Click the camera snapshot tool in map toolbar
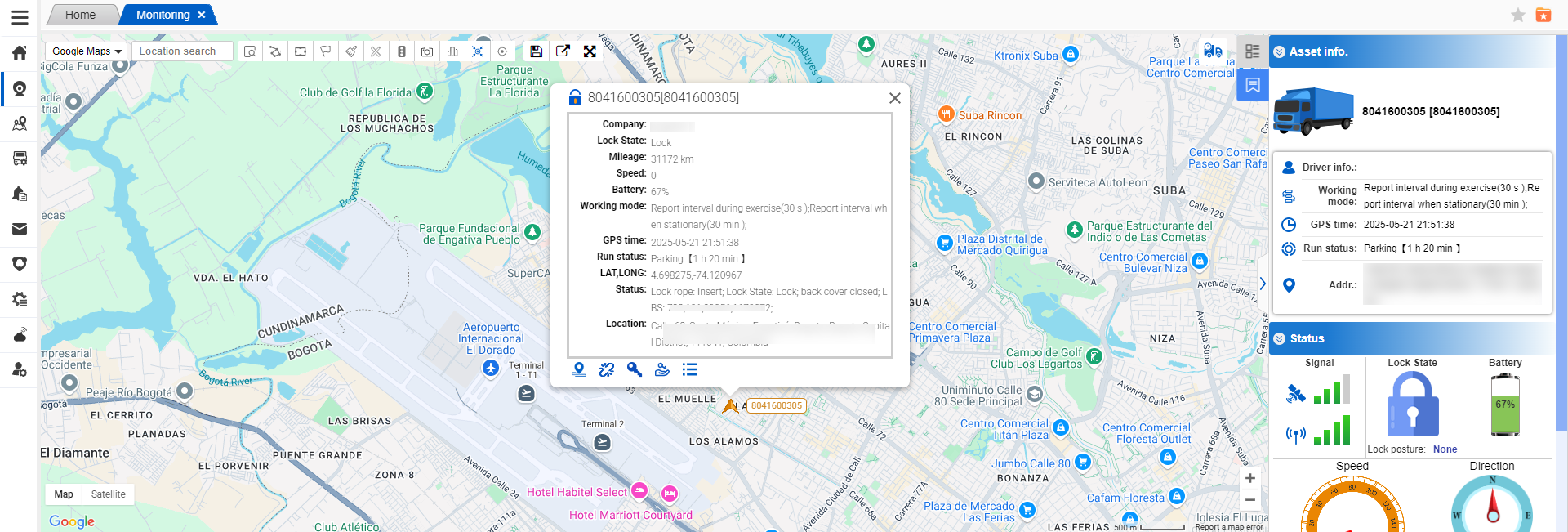Viewport: 1568px width, 532px height. 427,51
